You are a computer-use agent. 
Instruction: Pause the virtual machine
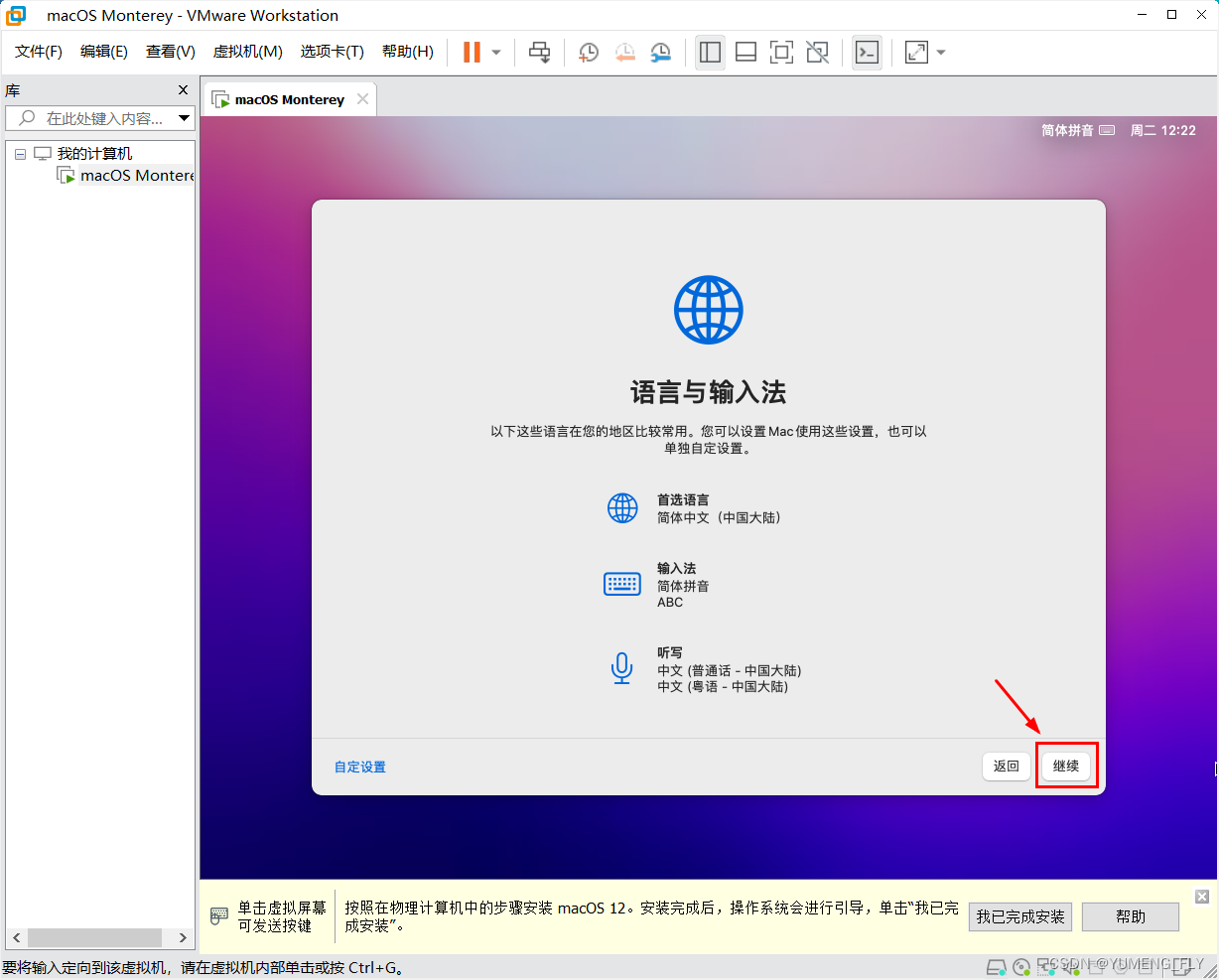click(472, 52)
